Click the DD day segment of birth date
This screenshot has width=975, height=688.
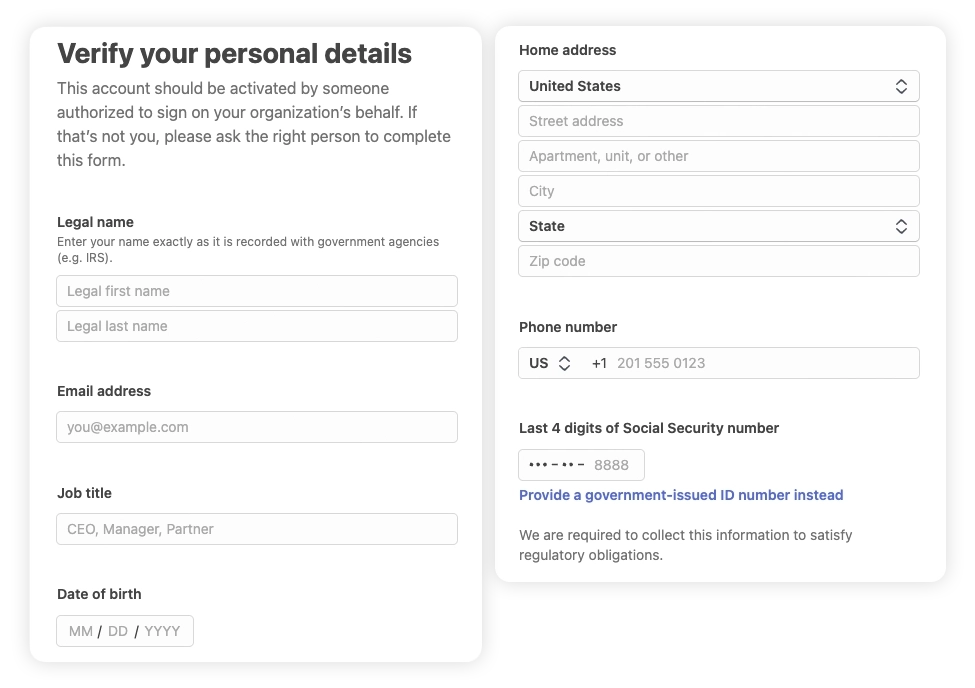coord(118,631)
